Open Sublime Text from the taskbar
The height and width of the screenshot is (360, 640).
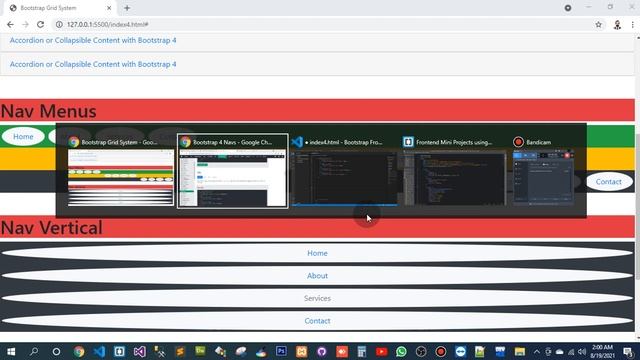click(180, 351)
